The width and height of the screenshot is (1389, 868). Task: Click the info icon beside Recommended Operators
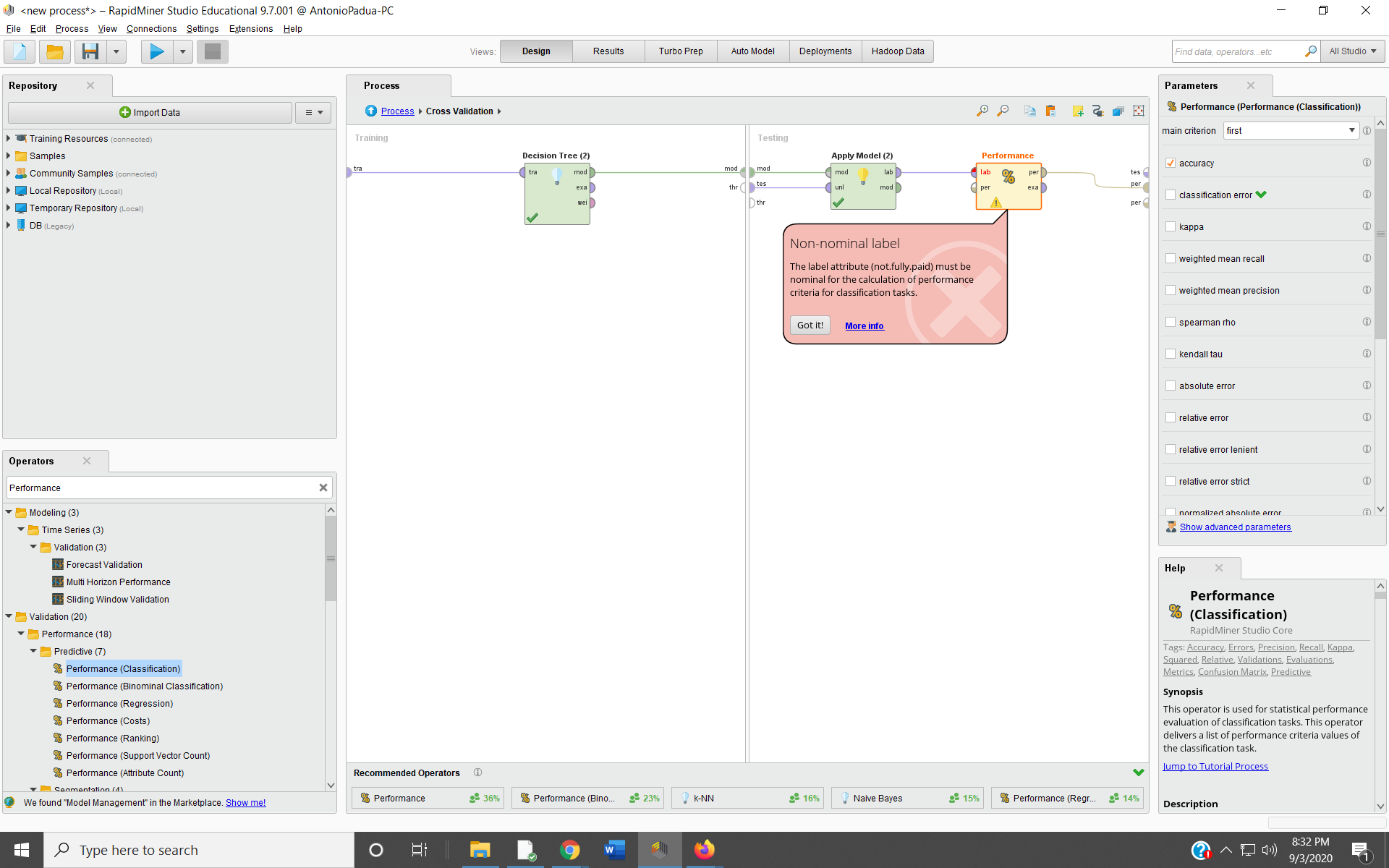[477, 773]
